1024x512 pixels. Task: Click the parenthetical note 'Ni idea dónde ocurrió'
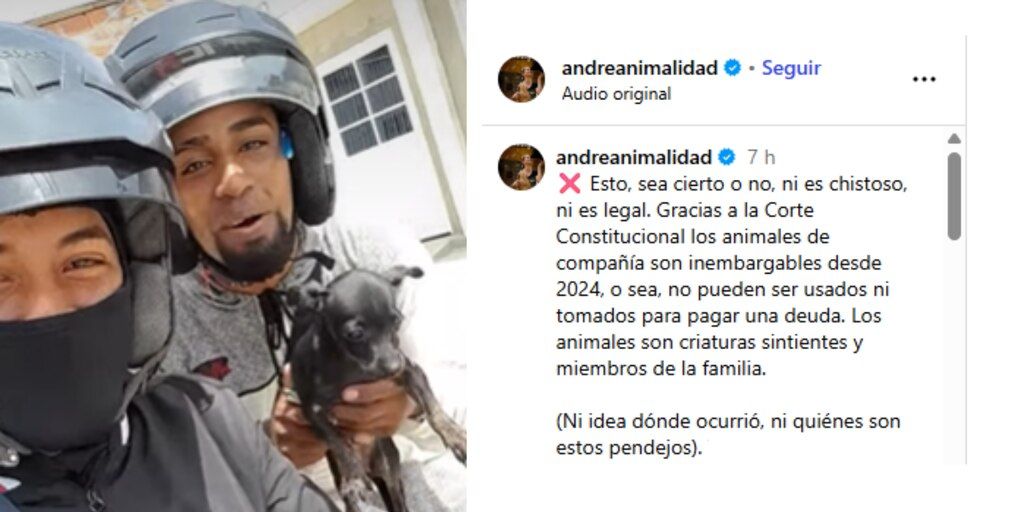point(728,435)
